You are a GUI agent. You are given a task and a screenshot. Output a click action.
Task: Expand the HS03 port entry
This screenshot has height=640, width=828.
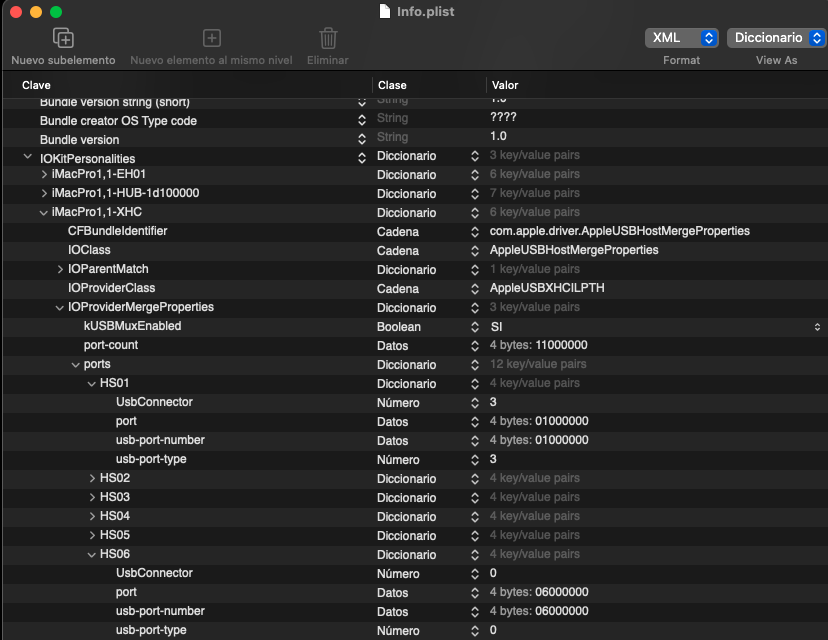(x=92, y=497)
